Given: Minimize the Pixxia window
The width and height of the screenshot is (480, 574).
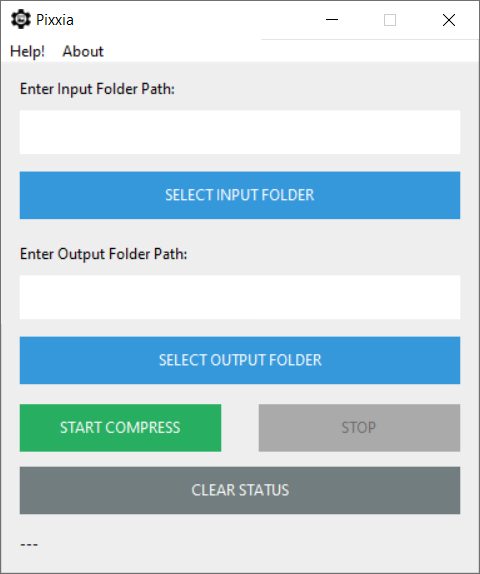Looking at the screenshot, I should pos(332,20).
